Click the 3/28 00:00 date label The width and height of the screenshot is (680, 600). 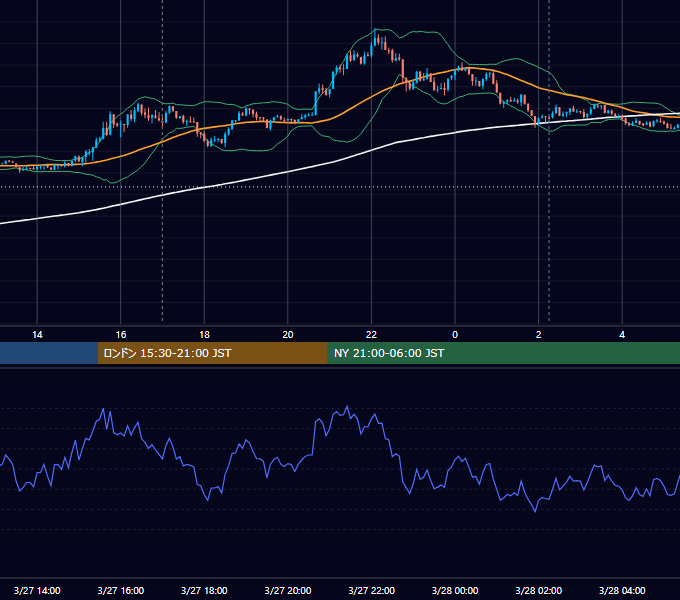[455, 590]
